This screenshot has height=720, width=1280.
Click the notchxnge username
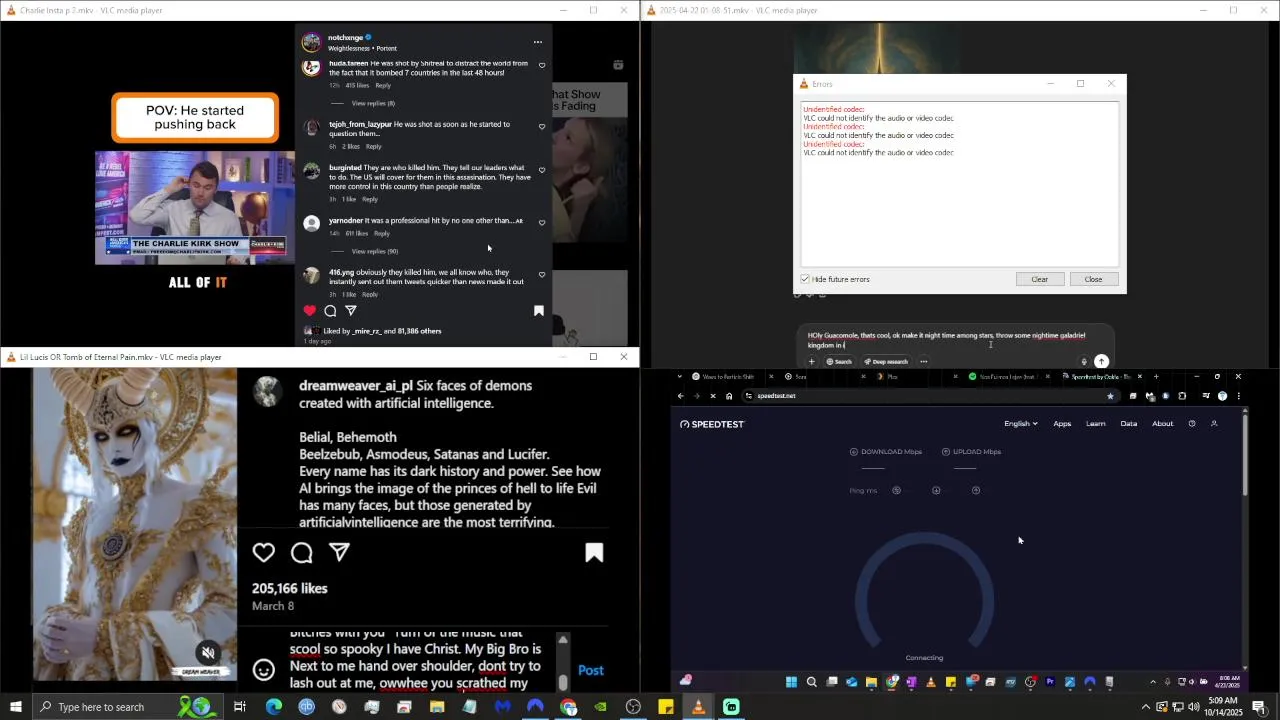click(345, 38)
